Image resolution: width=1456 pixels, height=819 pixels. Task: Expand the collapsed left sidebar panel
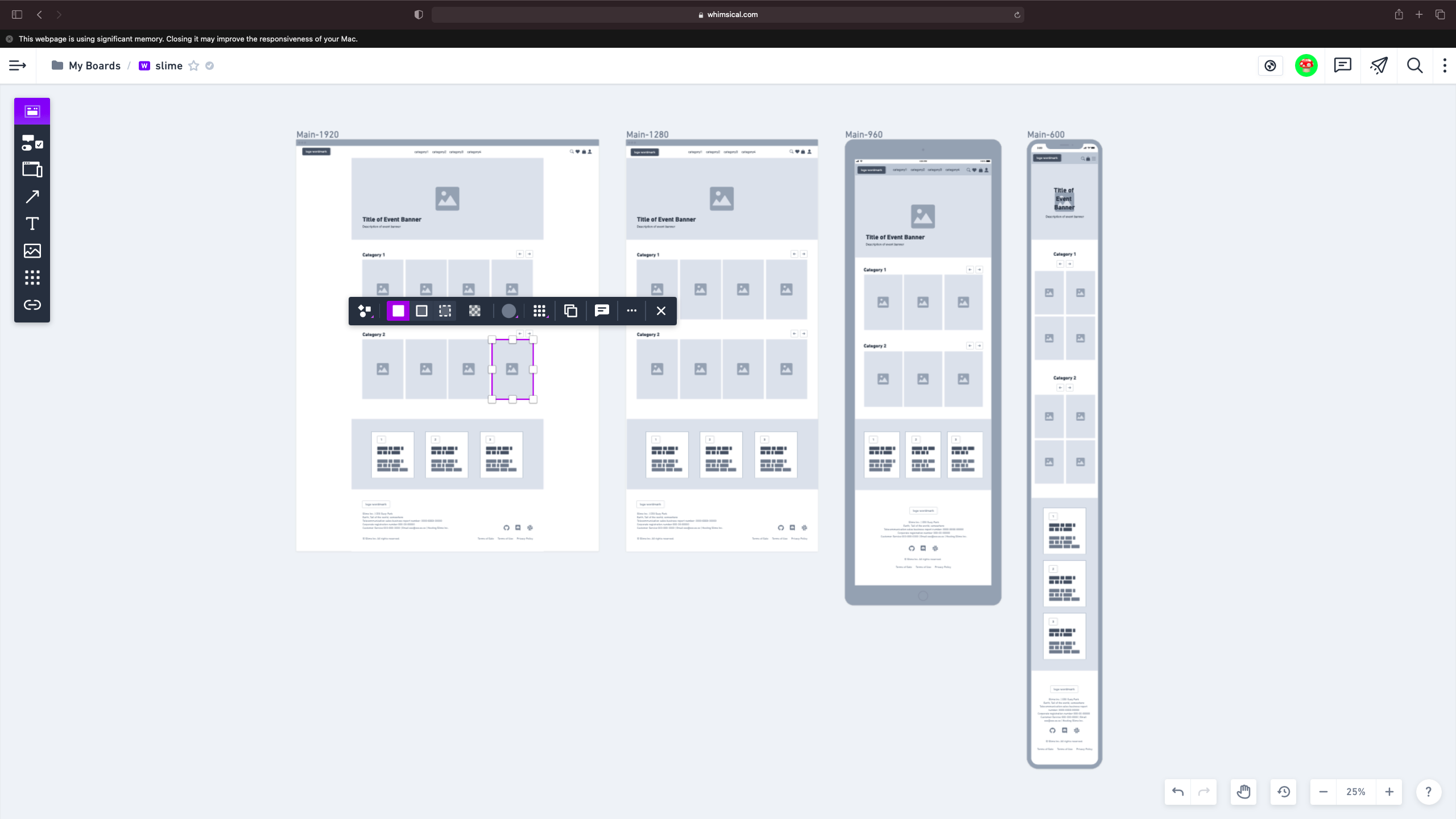(x=18, y=65)
